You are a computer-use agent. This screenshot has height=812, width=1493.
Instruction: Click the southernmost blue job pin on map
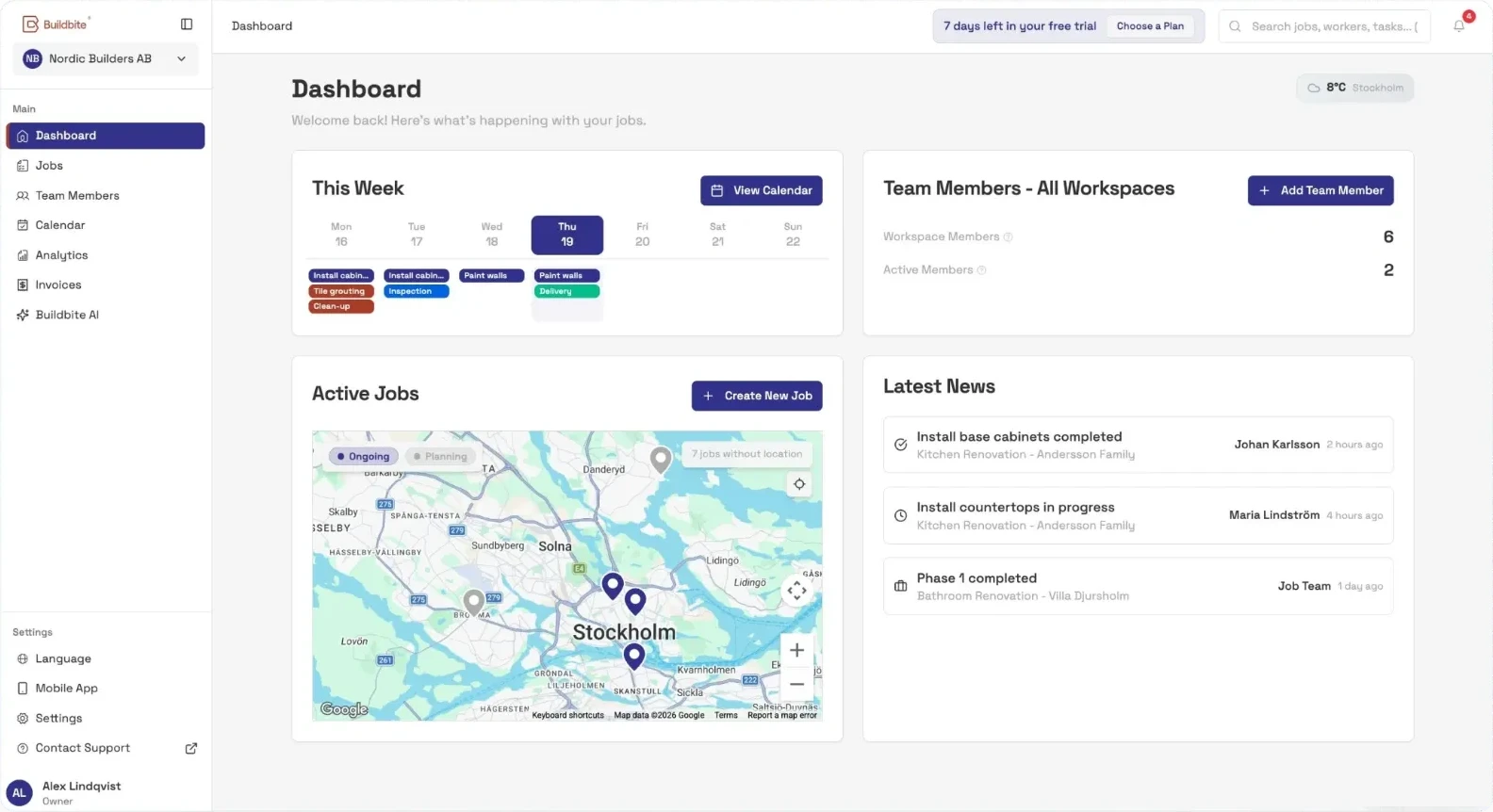pyautogui.click(x=634, y=656)
